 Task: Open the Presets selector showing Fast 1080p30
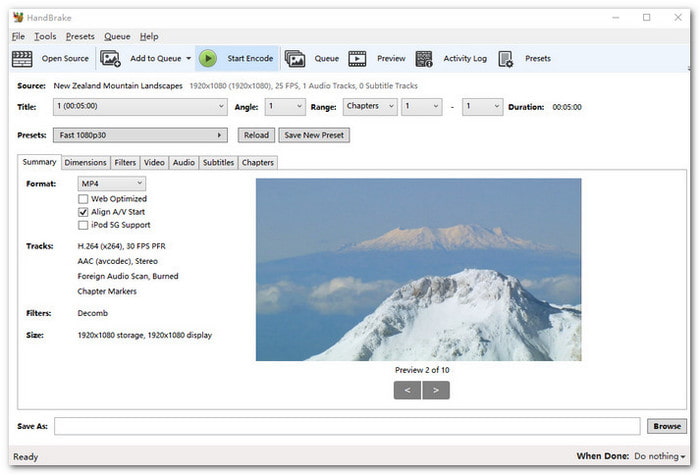[140, 135]
